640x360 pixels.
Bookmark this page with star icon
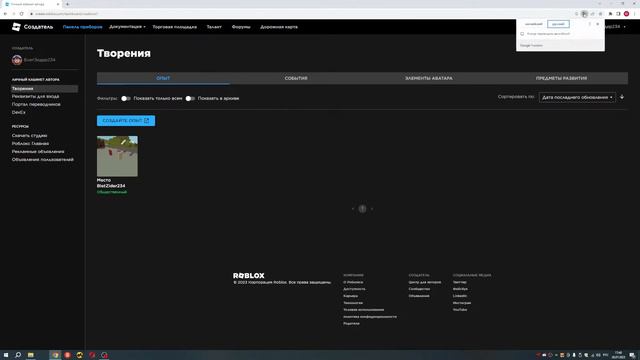[x=600, y=14]
